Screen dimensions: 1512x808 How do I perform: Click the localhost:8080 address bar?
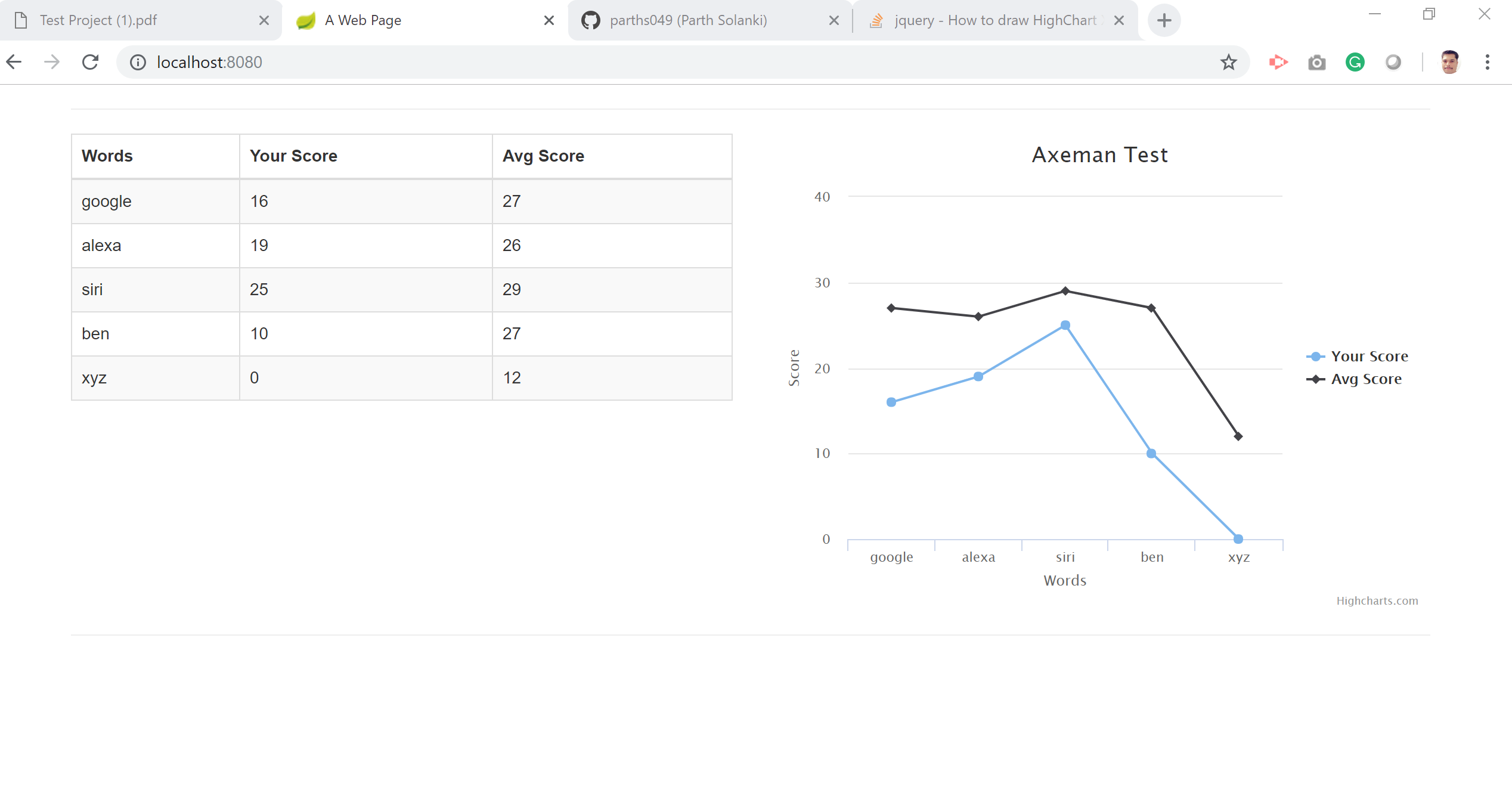click(656, 62)
